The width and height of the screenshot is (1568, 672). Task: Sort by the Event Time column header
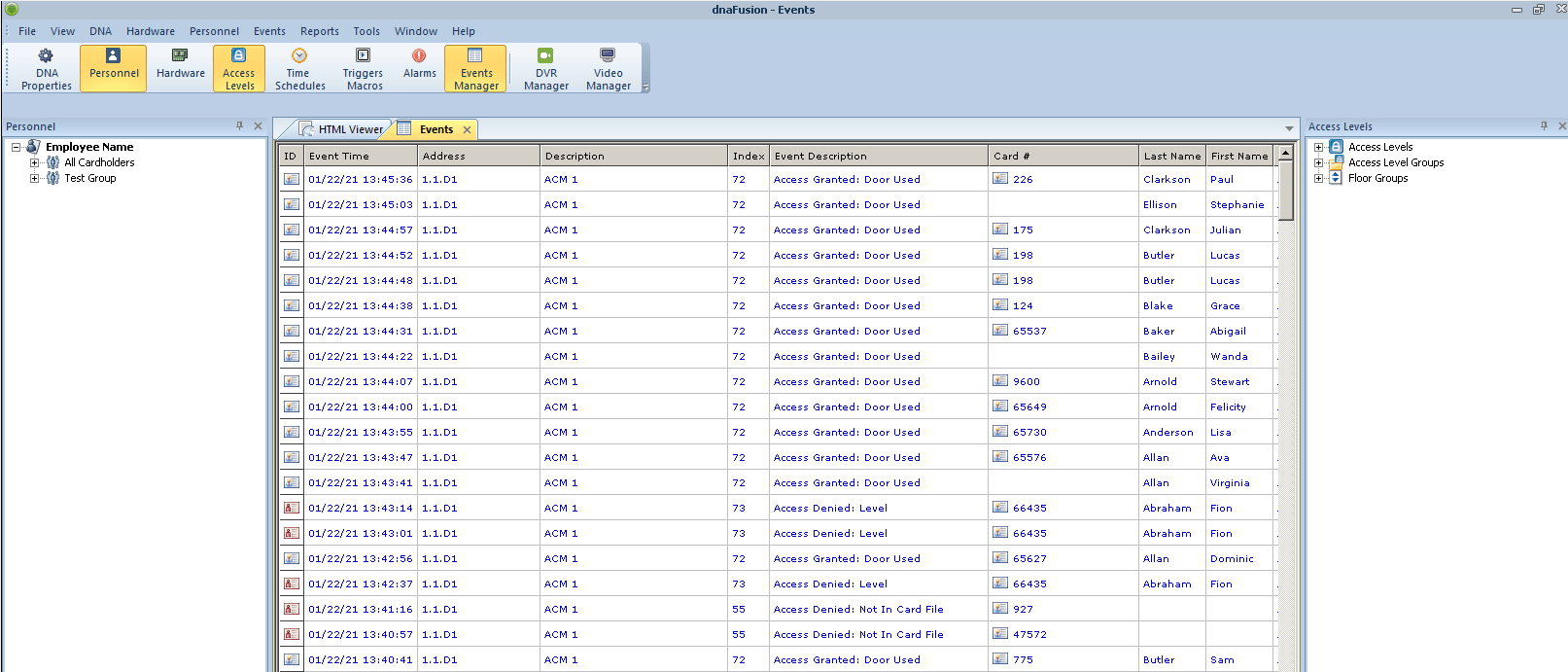[360, 156]
